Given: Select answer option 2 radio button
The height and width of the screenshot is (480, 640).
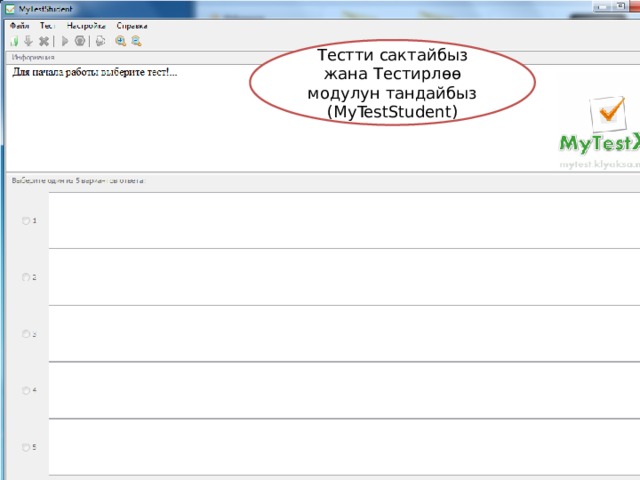Looking at the screenshot, I should tap(26, 278).
